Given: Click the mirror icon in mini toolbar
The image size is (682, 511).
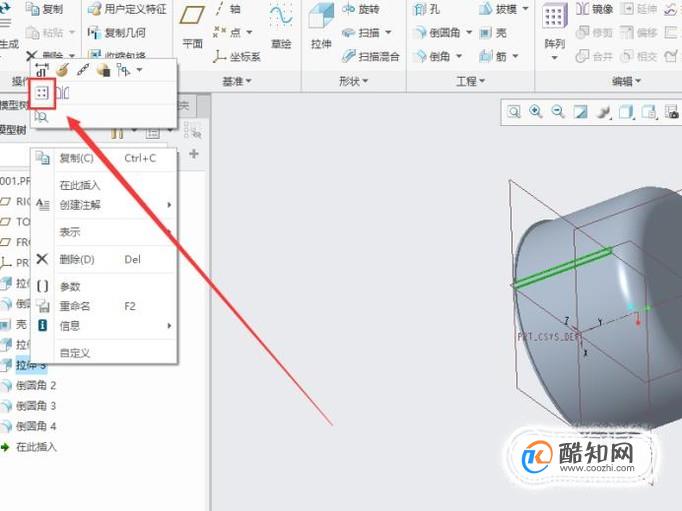Looking at the screenshot, I should [x=63, y=93].
